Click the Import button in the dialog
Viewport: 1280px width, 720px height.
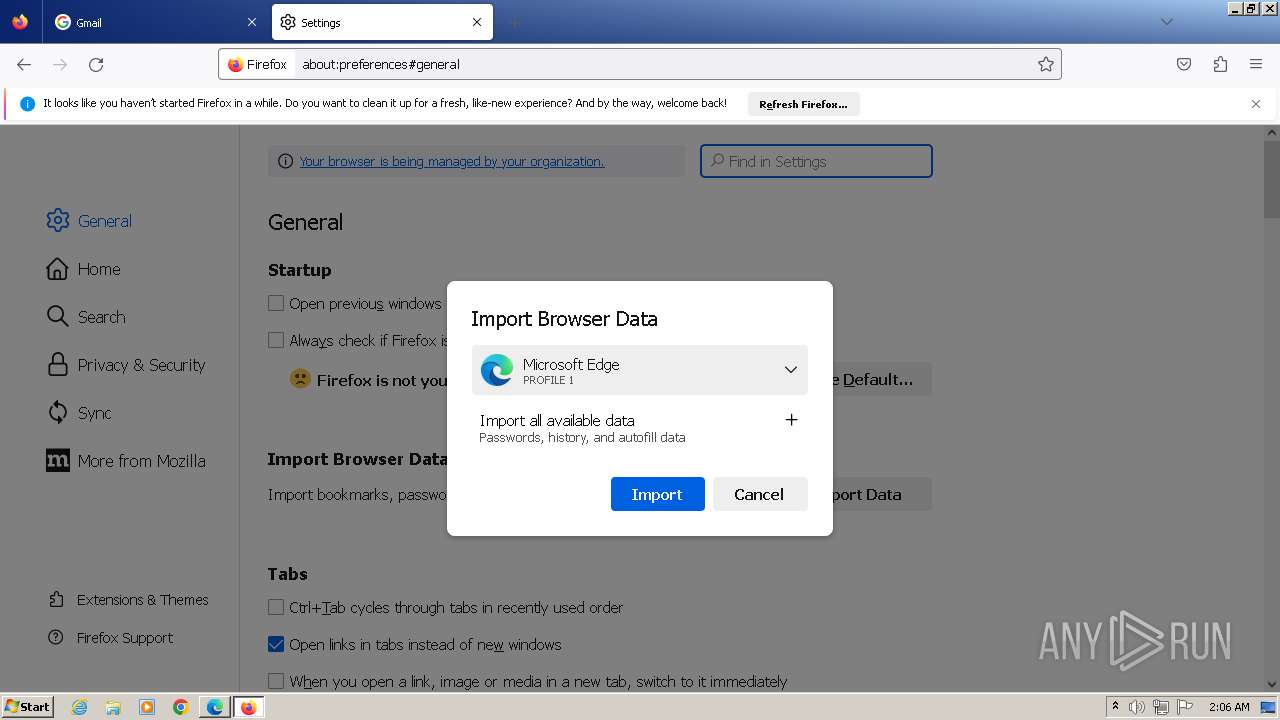658,494
